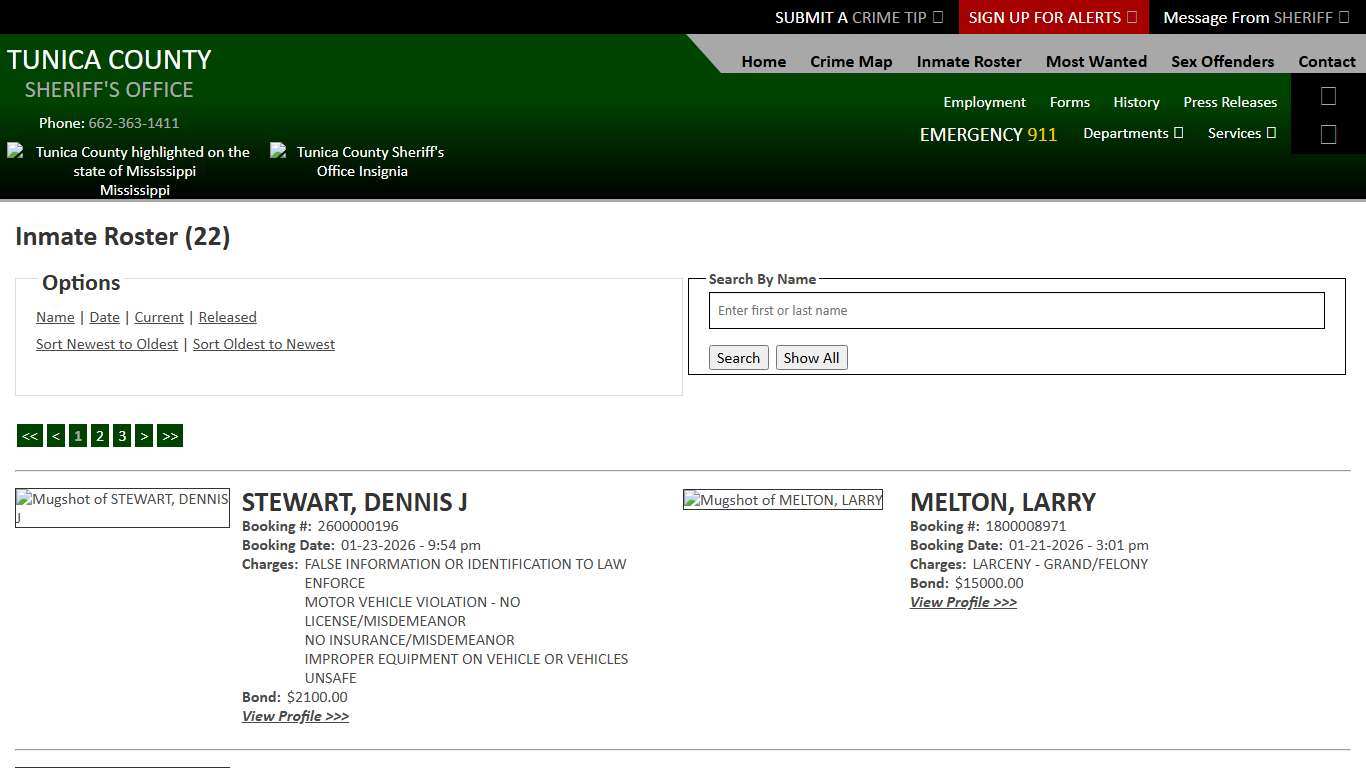Open the Submit a Crime Tip link

(x=858, y=17)
